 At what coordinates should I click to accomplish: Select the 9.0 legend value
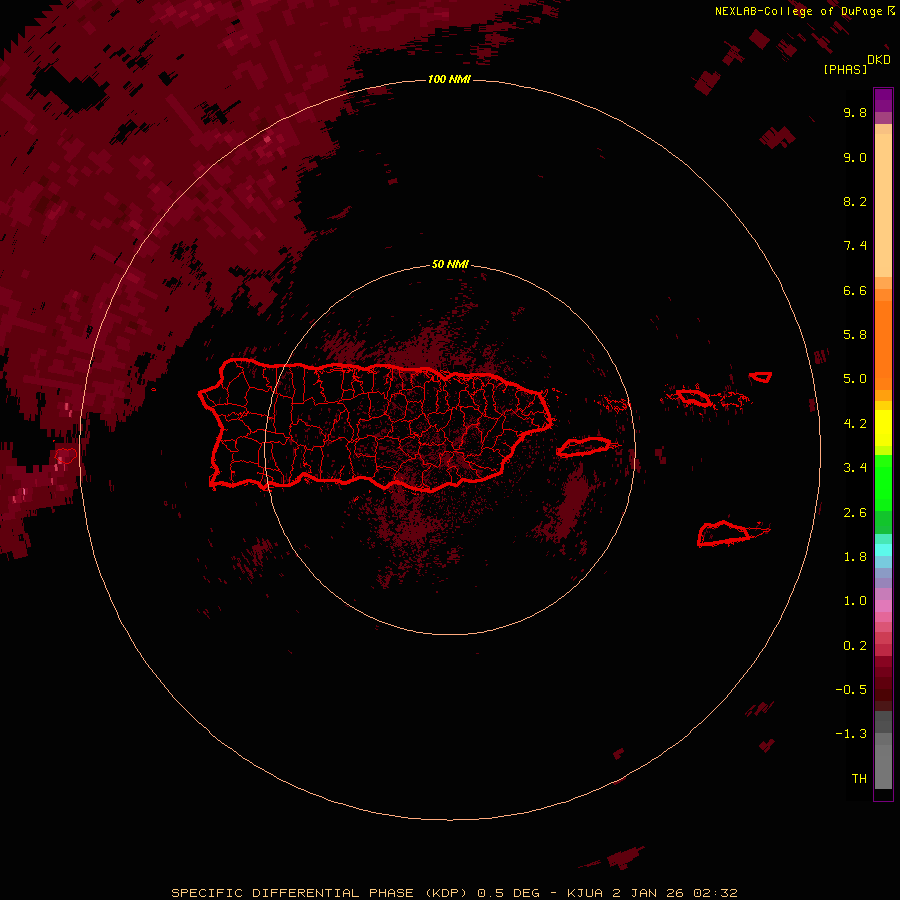855,157
